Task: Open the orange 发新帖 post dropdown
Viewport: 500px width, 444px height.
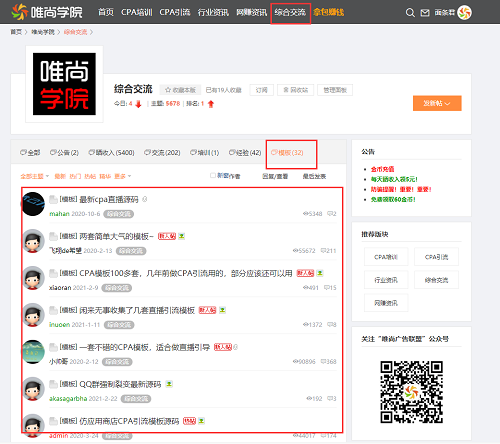Action: pos(437,103)
